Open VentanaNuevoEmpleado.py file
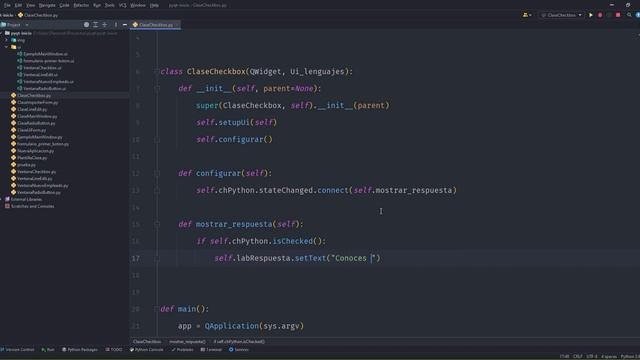This screenshot has width=640, height=360. pos(40,186)
